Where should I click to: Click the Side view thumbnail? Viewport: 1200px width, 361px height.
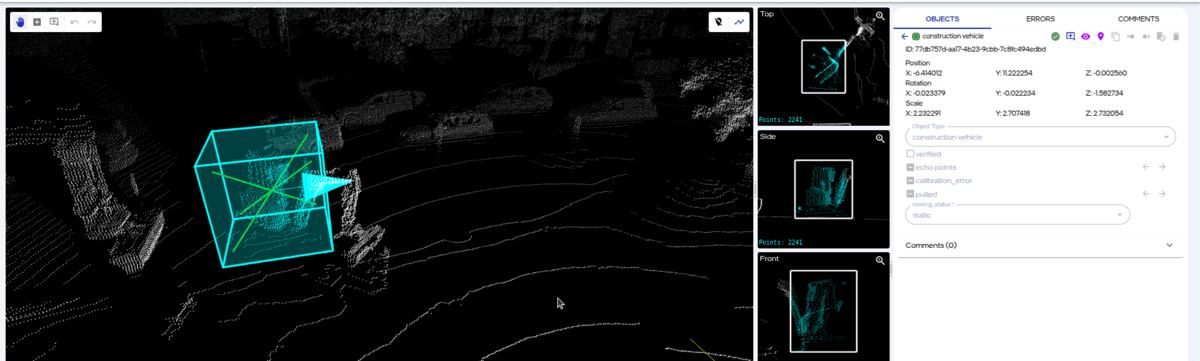click(x=823, y=189)
